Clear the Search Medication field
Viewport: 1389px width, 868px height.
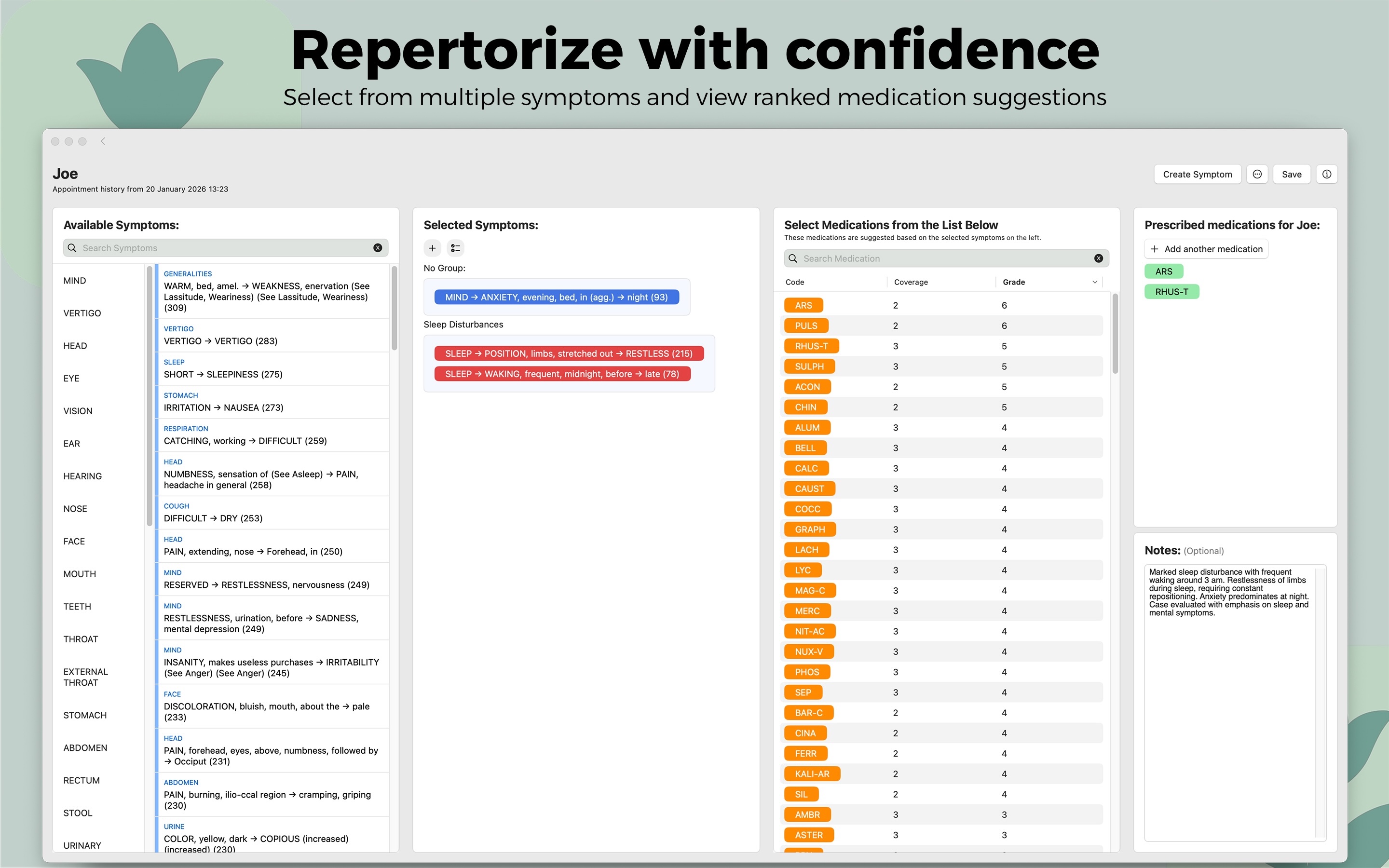coord(1098,258)
